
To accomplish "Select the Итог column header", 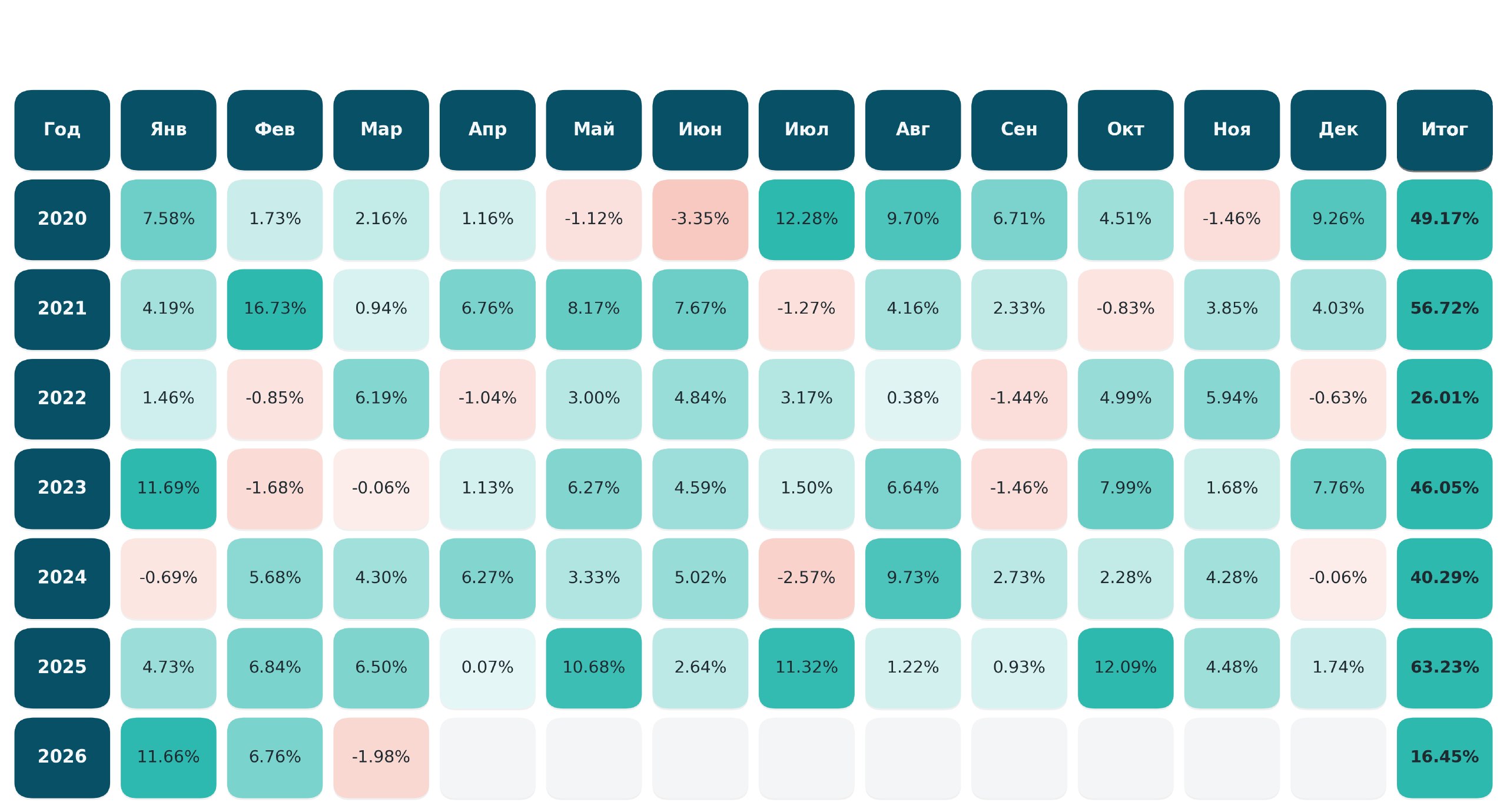I will [1444, 129].
